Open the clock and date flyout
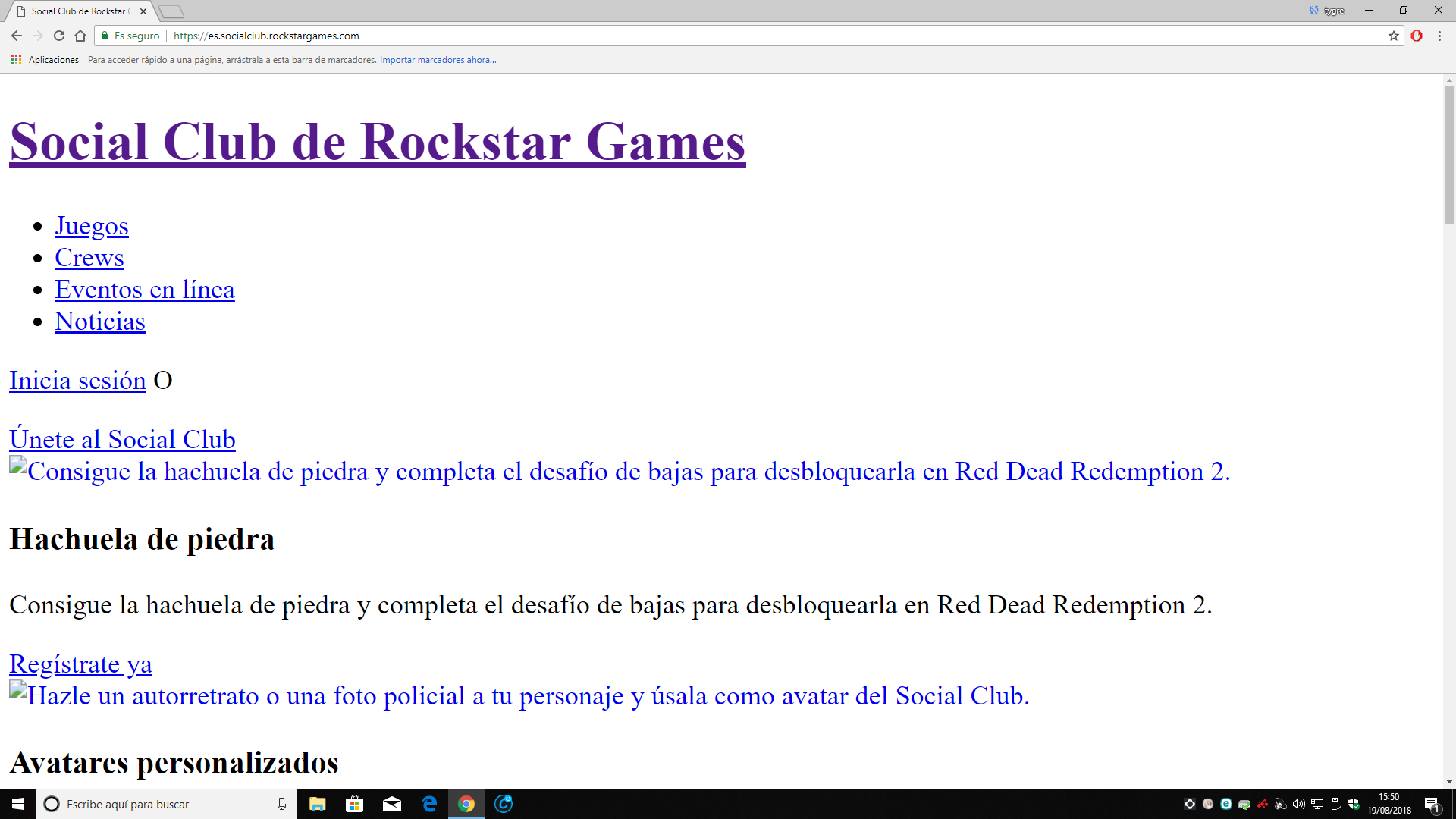This screenshot has width=1456, height=819. (x=1389, y=804)
